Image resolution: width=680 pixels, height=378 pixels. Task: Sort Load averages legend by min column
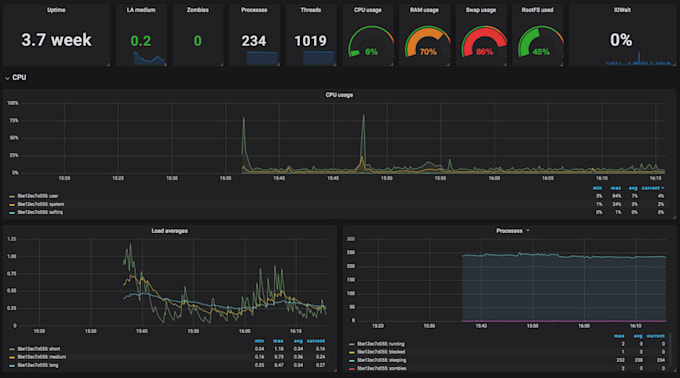(x=259, y=341)
